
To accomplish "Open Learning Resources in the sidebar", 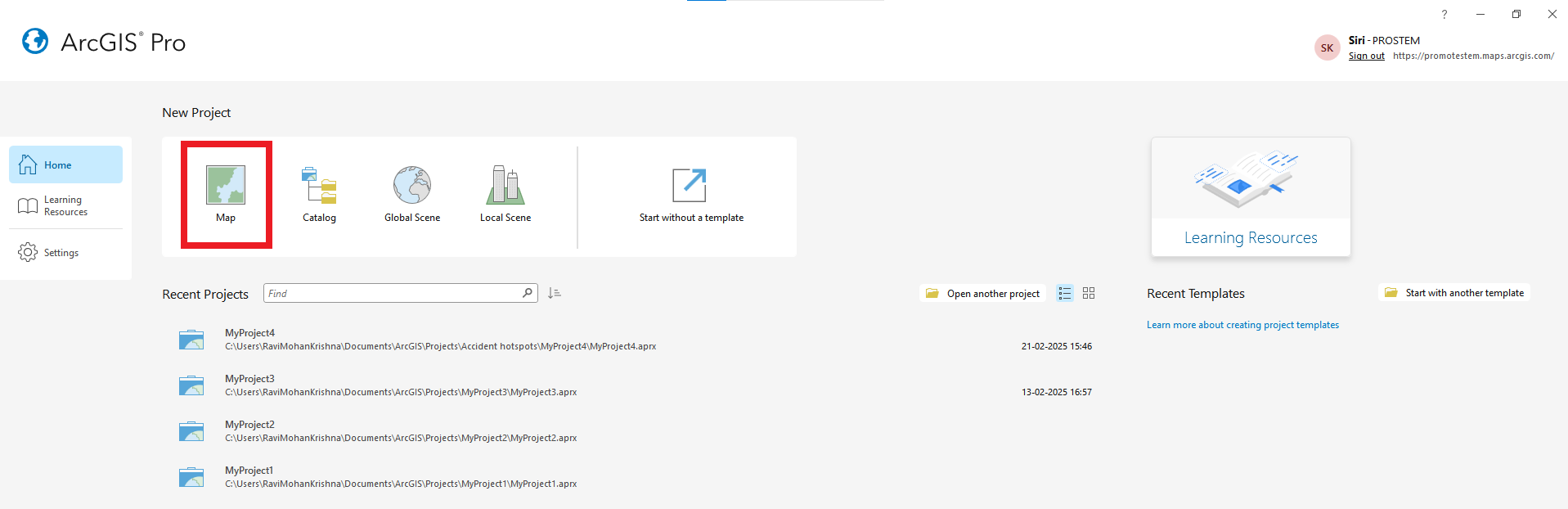I will [x=65, y=205].
